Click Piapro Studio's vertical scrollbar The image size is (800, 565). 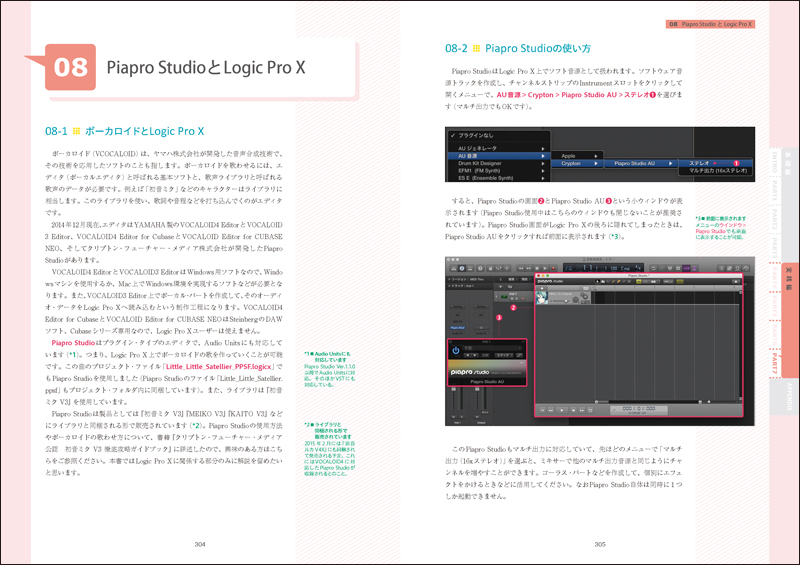pyautogui.click(x=740, y=347)
